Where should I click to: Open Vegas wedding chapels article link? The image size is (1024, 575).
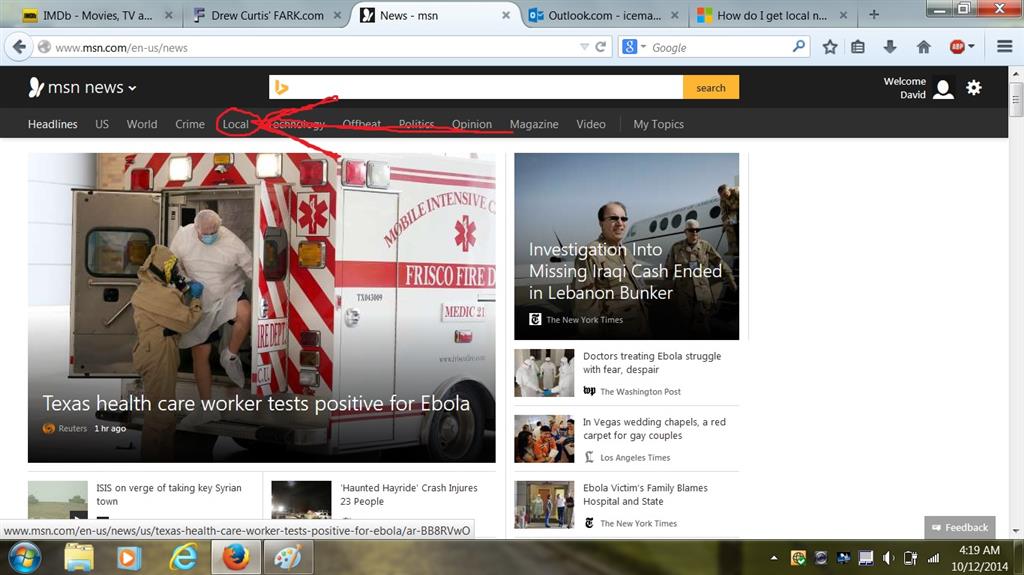pyautogui.click(x=654, y=429)
